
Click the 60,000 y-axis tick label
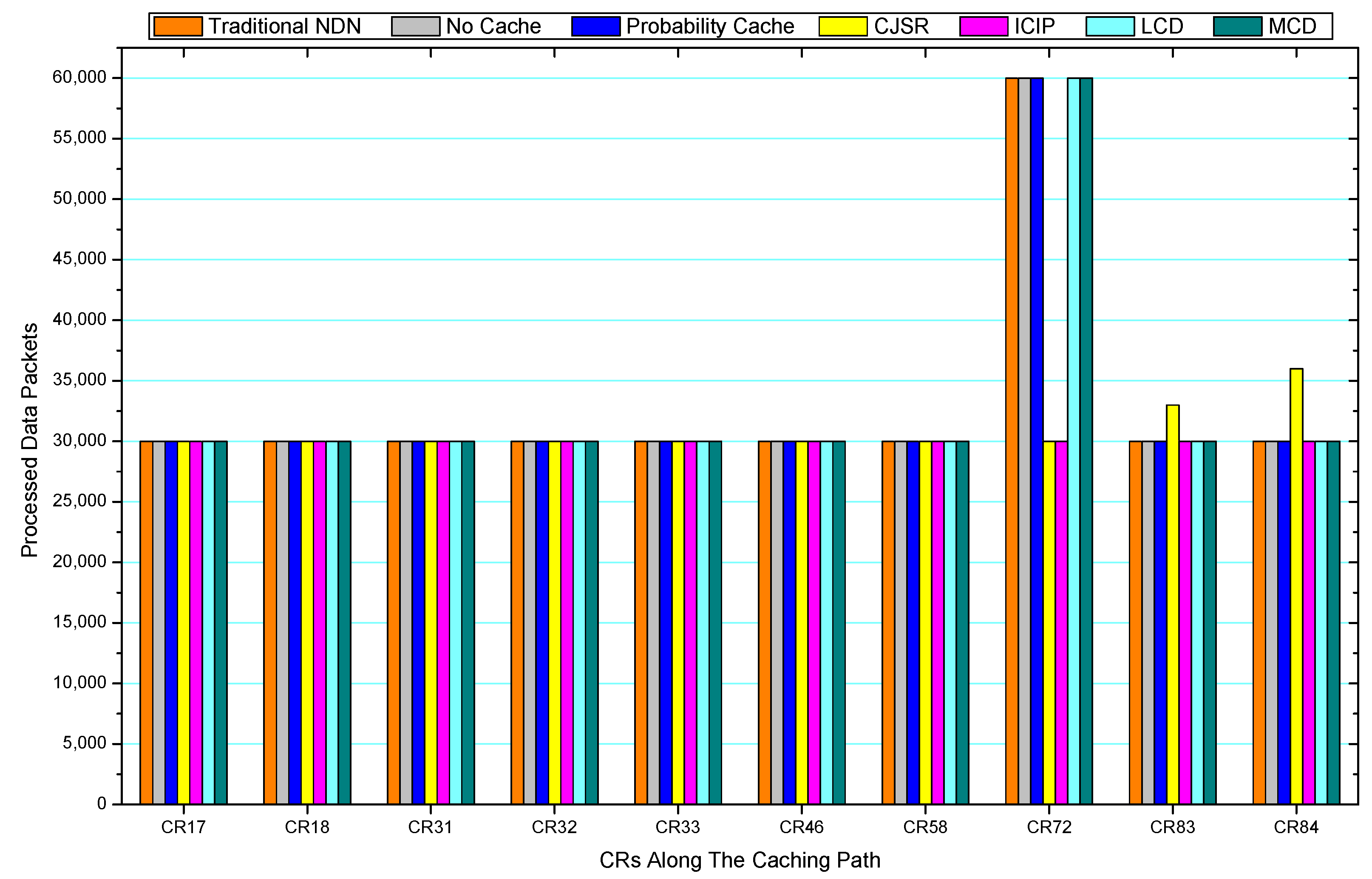(x=79, y=77)
